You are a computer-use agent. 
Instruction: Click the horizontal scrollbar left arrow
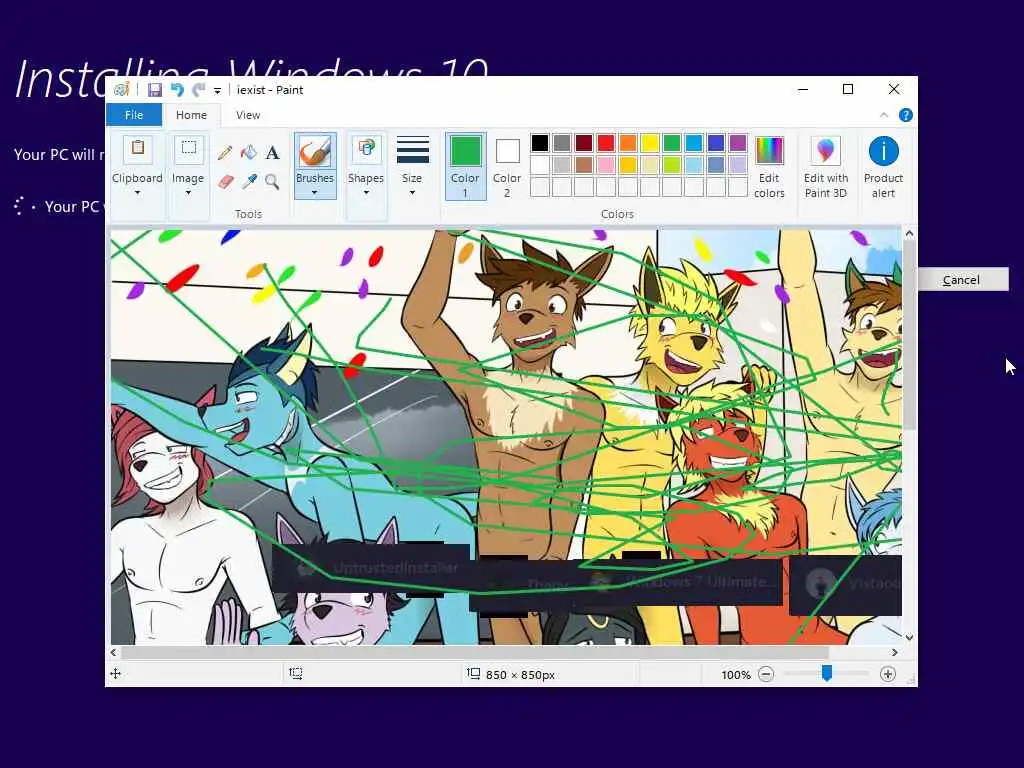click(114, 652)
